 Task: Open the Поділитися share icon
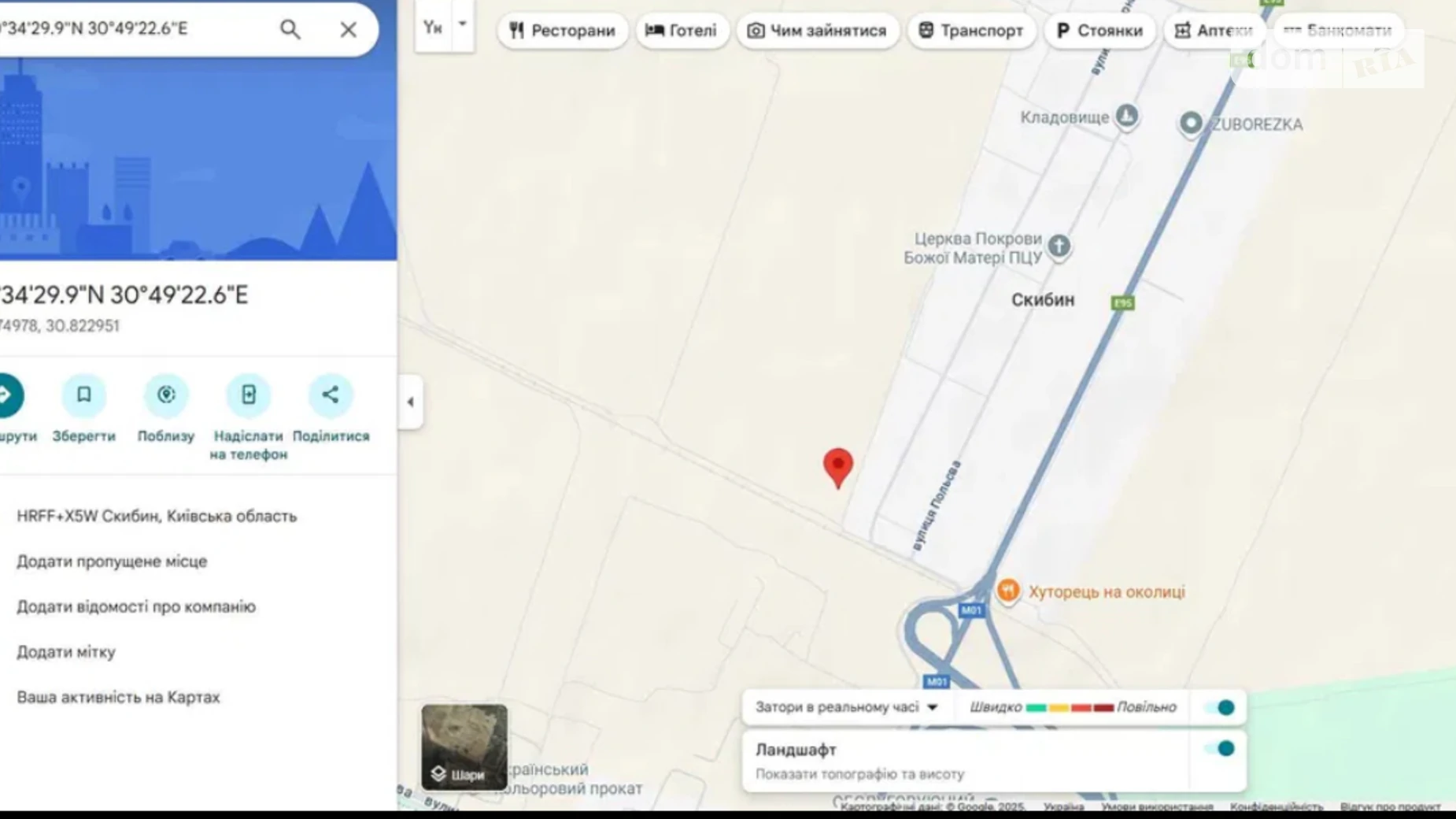coord(331,395)
